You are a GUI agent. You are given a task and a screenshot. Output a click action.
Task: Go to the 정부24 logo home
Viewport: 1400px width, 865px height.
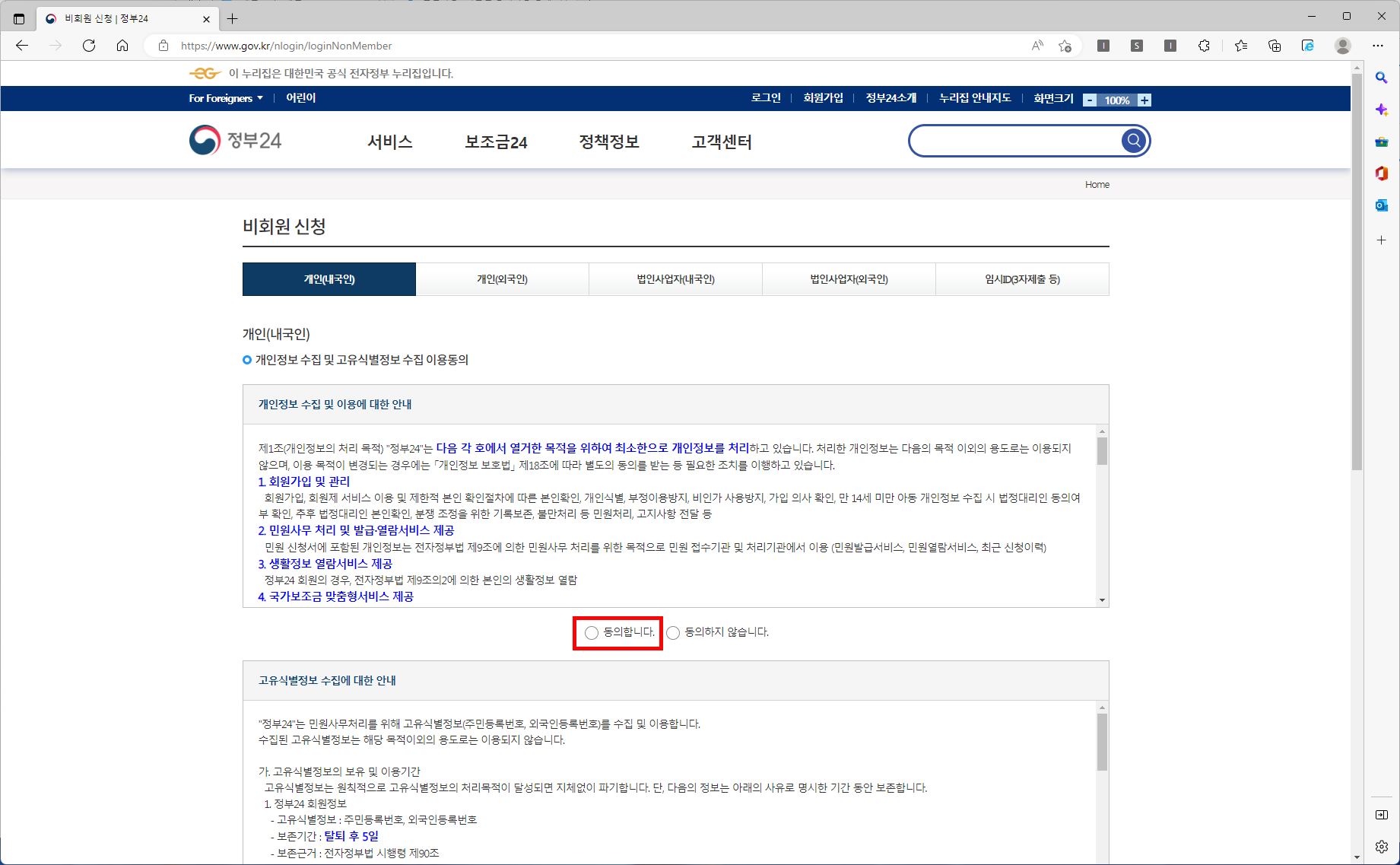[x=236, y=141]
